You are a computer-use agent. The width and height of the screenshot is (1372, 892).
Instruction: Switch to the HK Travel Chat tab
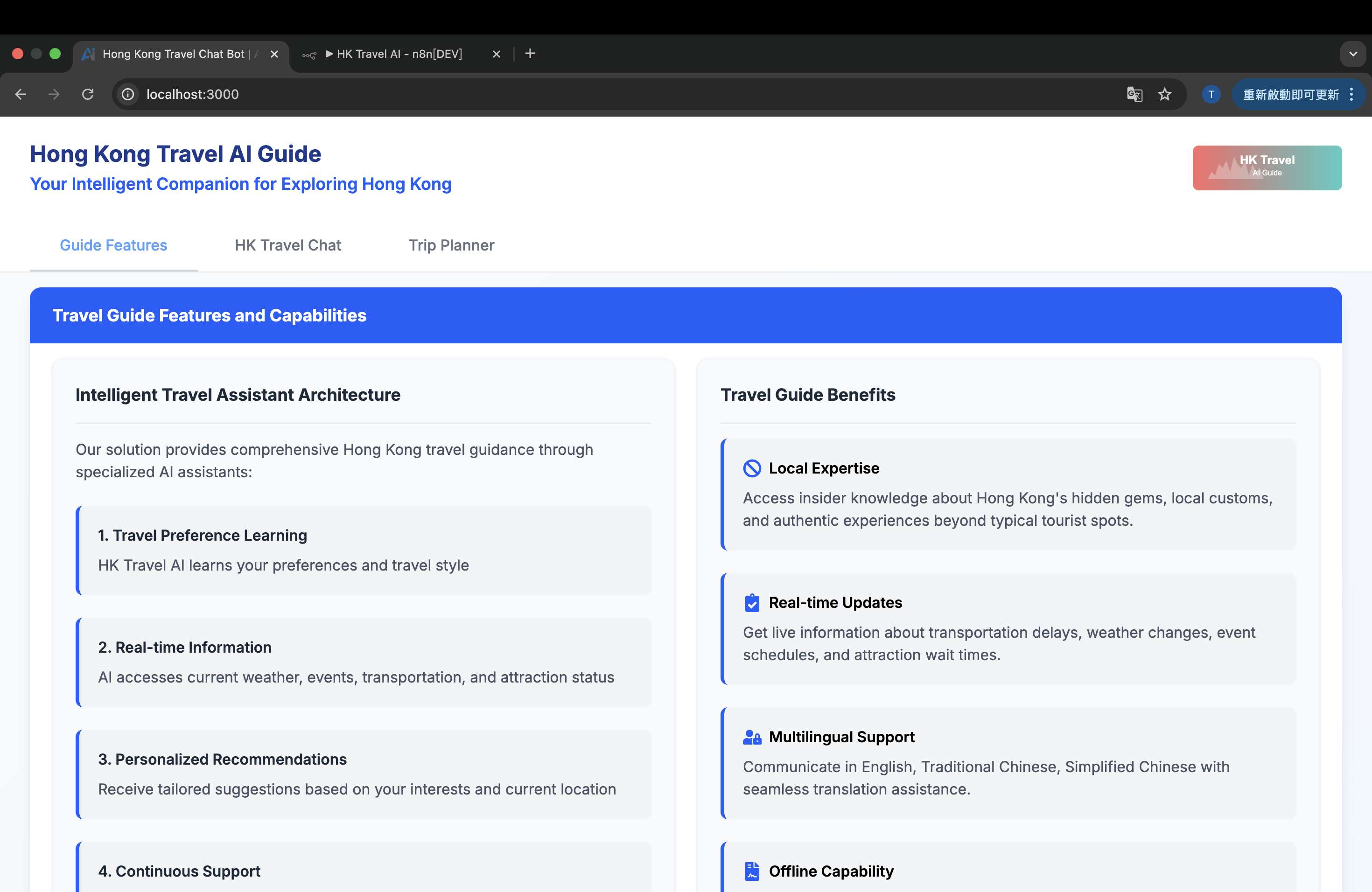tap(287, 245)
